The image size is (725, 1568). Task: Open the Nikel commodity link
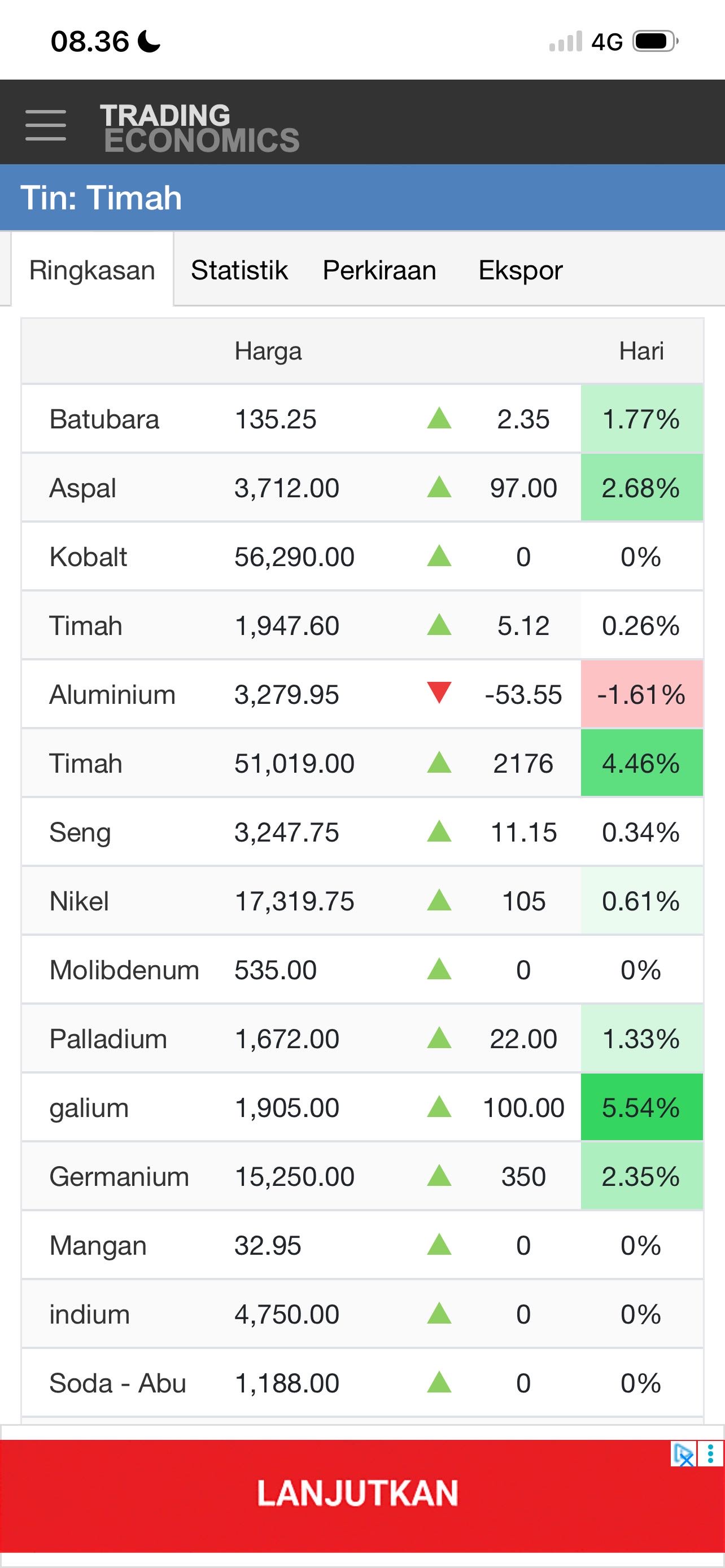click(x=79, y=901)
